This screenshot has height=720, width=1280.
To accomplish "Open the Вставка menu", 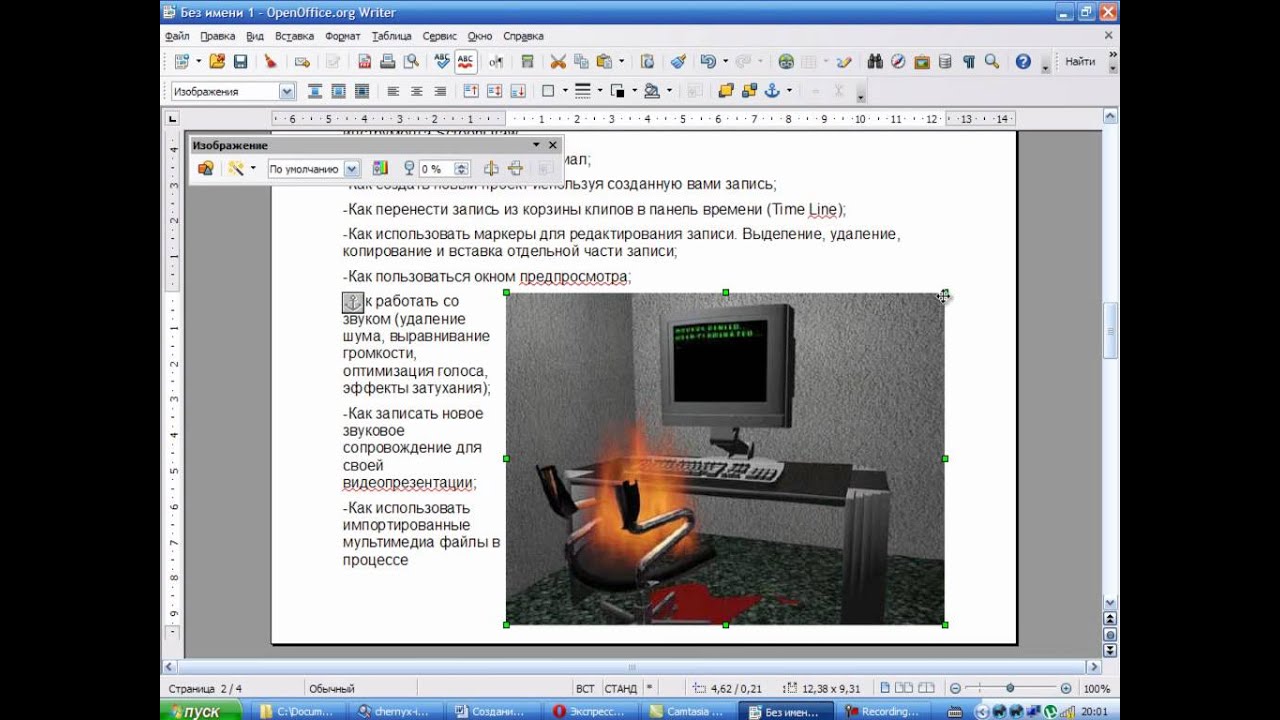I will pyautogui.click(x=294, y=36).
